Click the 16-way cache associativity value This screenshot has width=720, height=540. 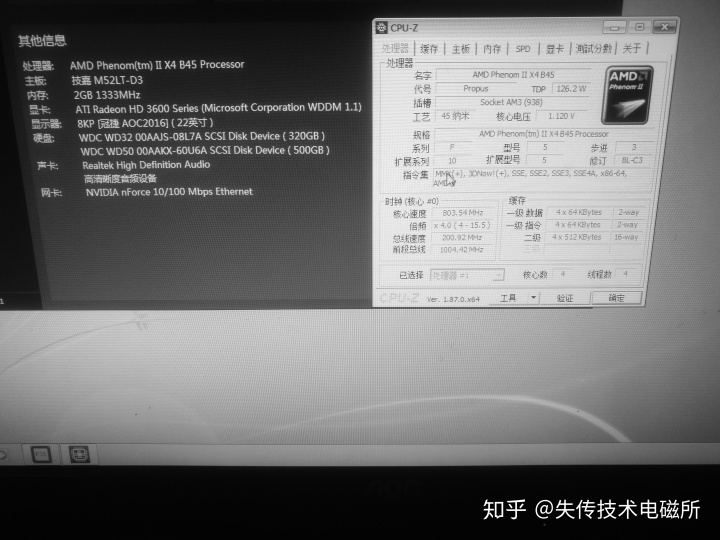[626, 237]
